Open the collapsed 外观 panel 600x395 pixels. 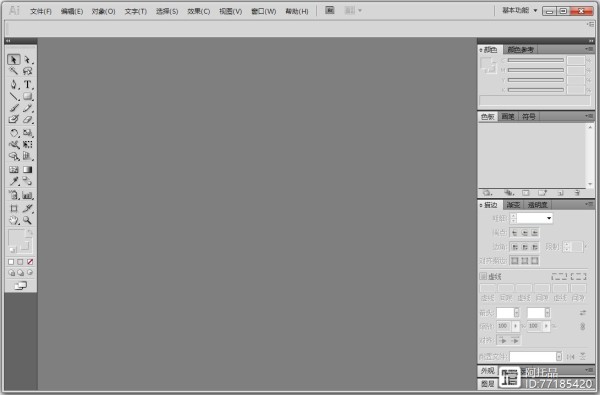click(x=488, y=371)
